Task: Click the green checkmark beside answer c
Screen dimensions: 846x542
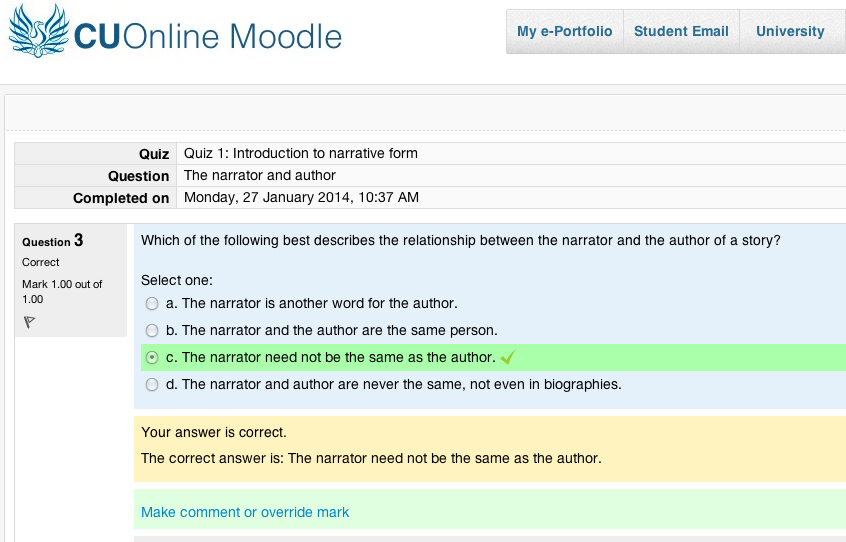Action: pos(507,357)
